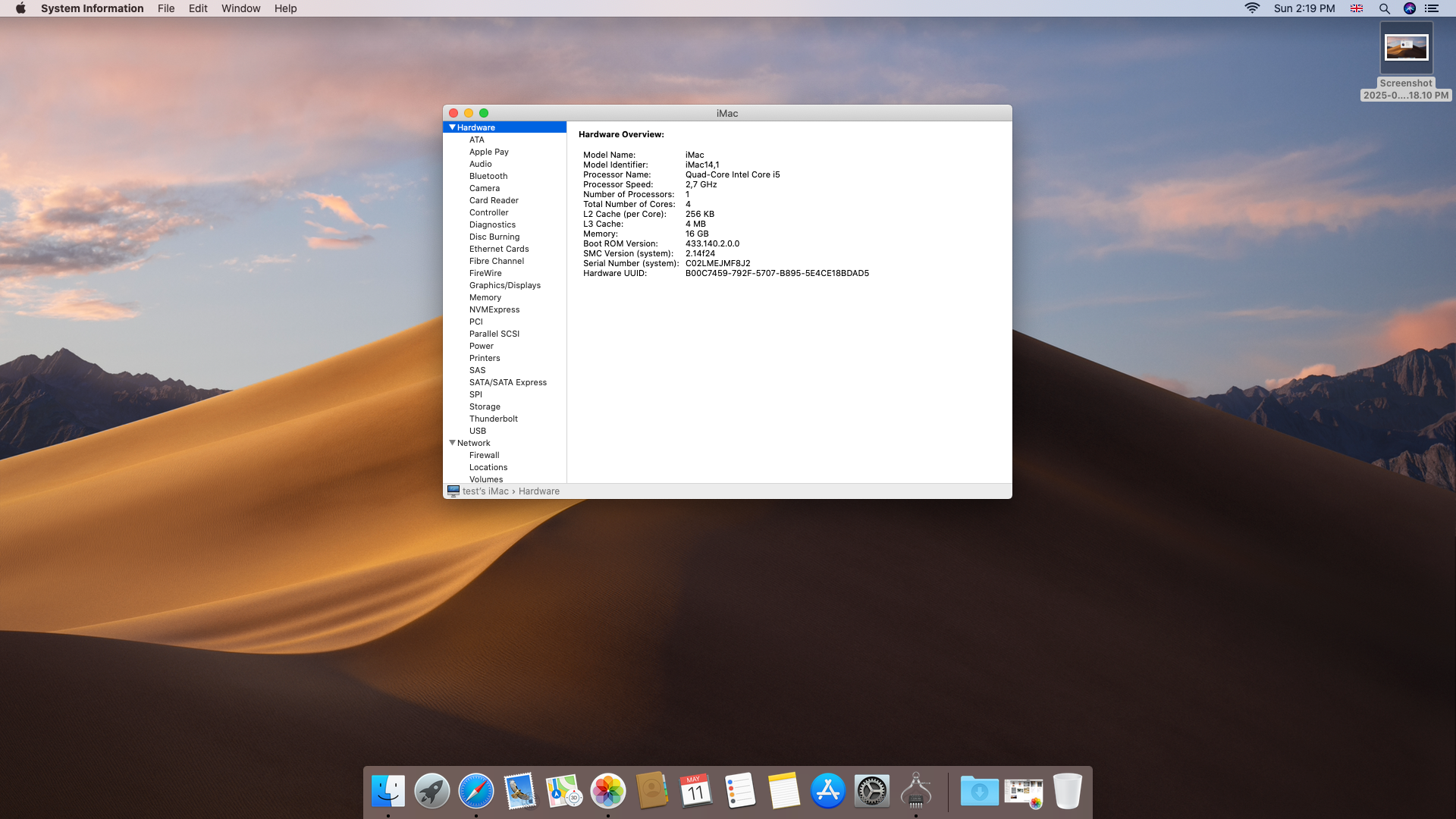Open the System Information app menu

coord(92,8)
